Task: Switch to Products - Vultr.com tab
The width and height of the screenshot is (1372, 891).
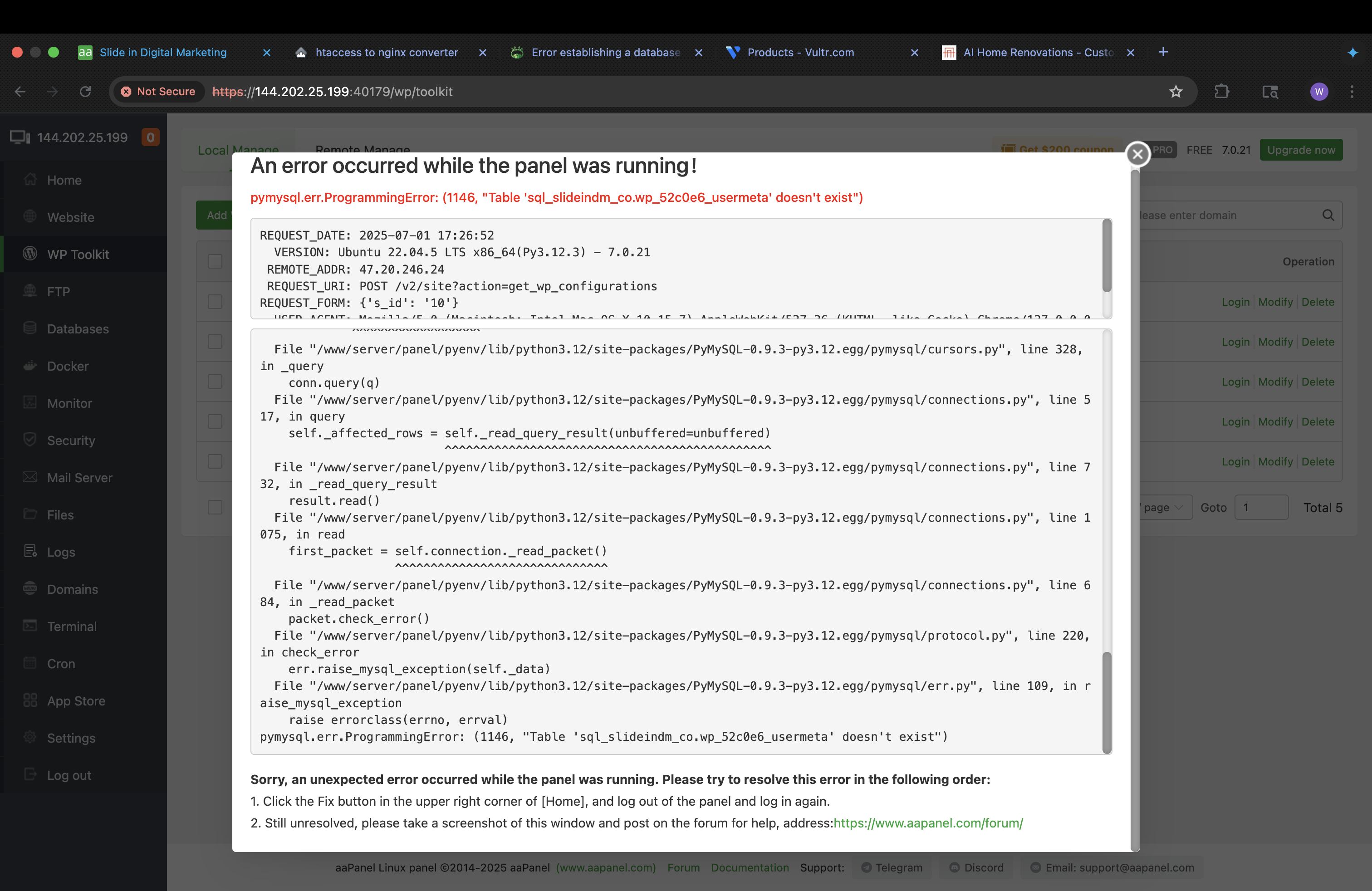Action: click(x=800, y=53)
